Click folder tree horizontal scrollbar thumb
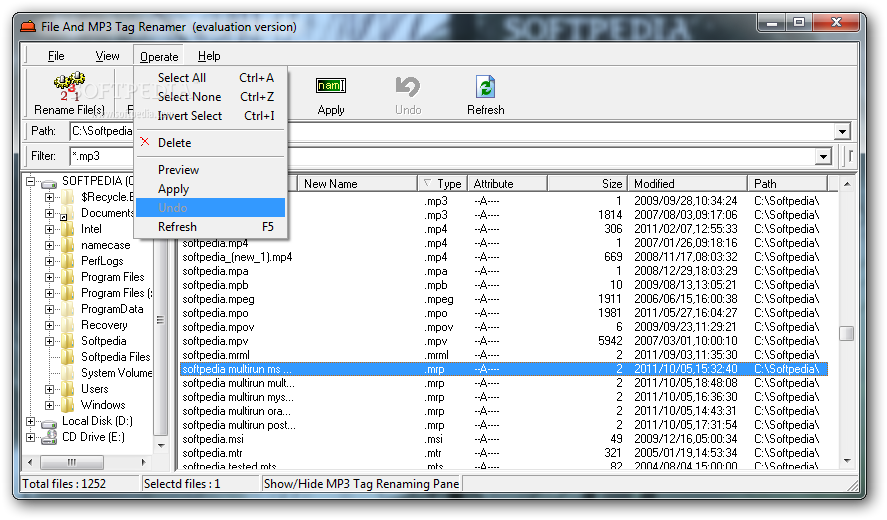887x520 pixels. coord(72,462)
